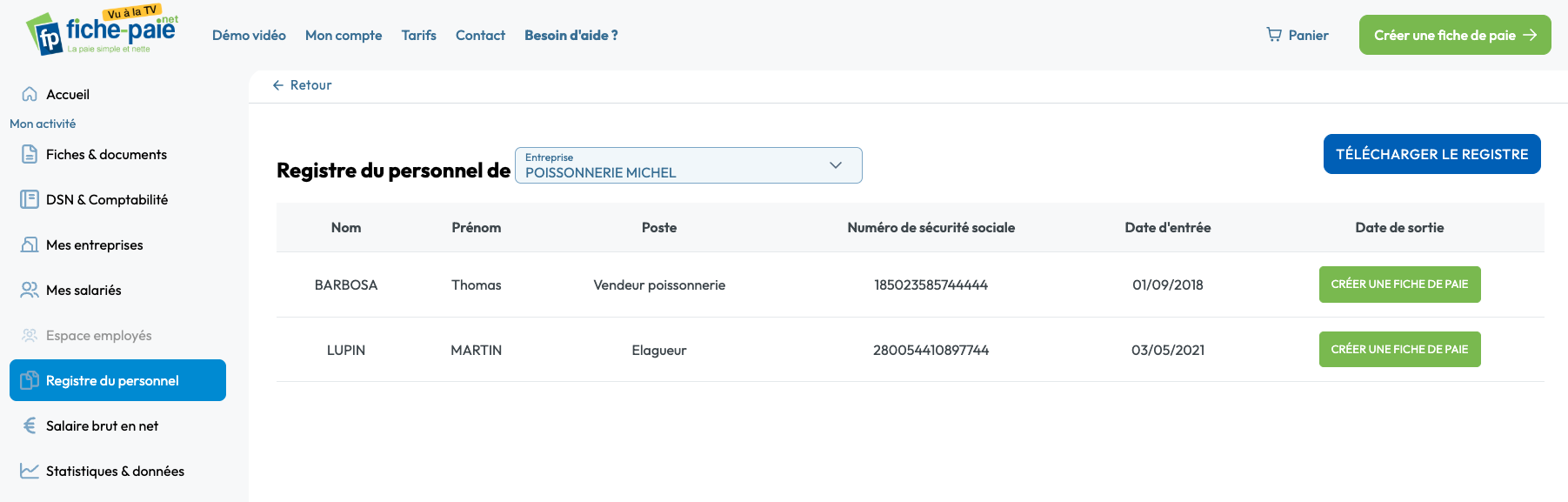This screenshot has height=502, width=1568.
Task: Click TÉLÉCHARGER LE REGISTRE button
Action: pos(1432,154)
